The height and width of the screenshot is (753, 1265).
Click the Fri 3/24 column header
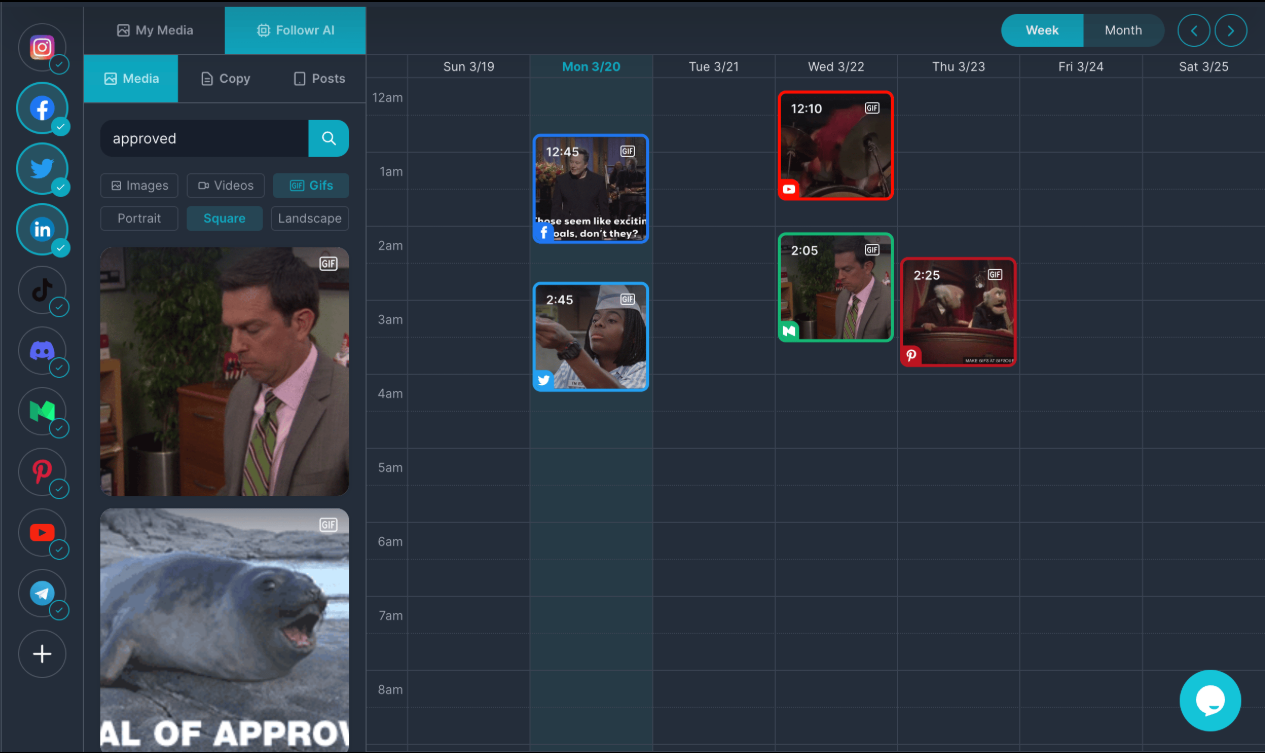coord(1081,66)
